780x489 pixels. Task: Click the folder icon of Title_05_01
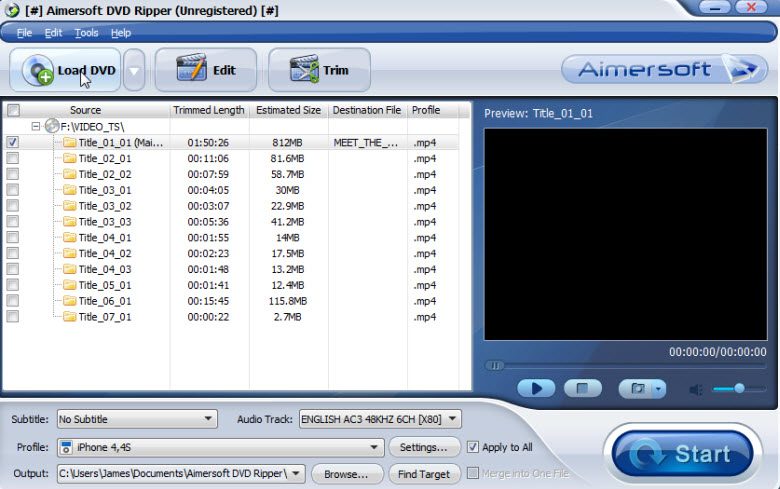[x=70, y=285]
